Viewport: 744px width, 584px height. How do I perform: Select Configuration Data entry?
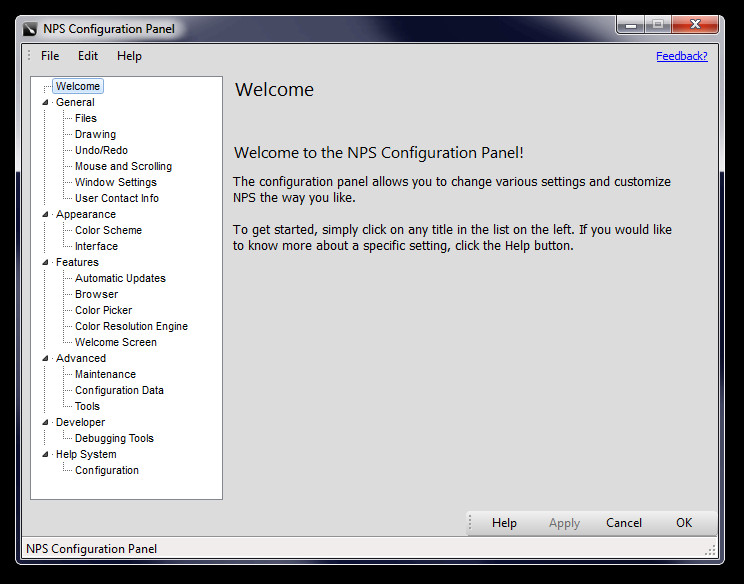(119, 390)
